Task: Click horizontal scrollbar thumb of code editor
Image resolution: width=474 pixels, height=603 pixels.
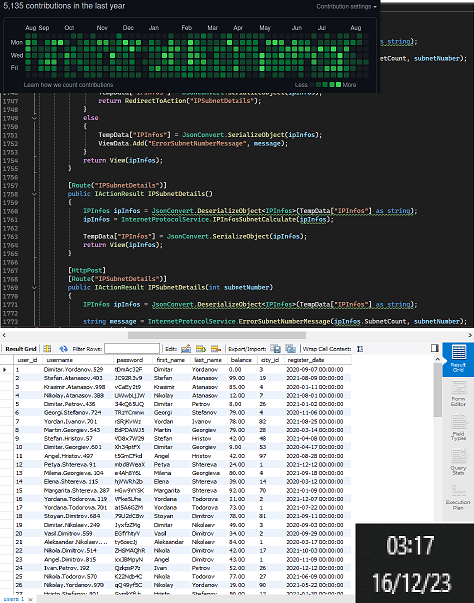Action: 217,335
